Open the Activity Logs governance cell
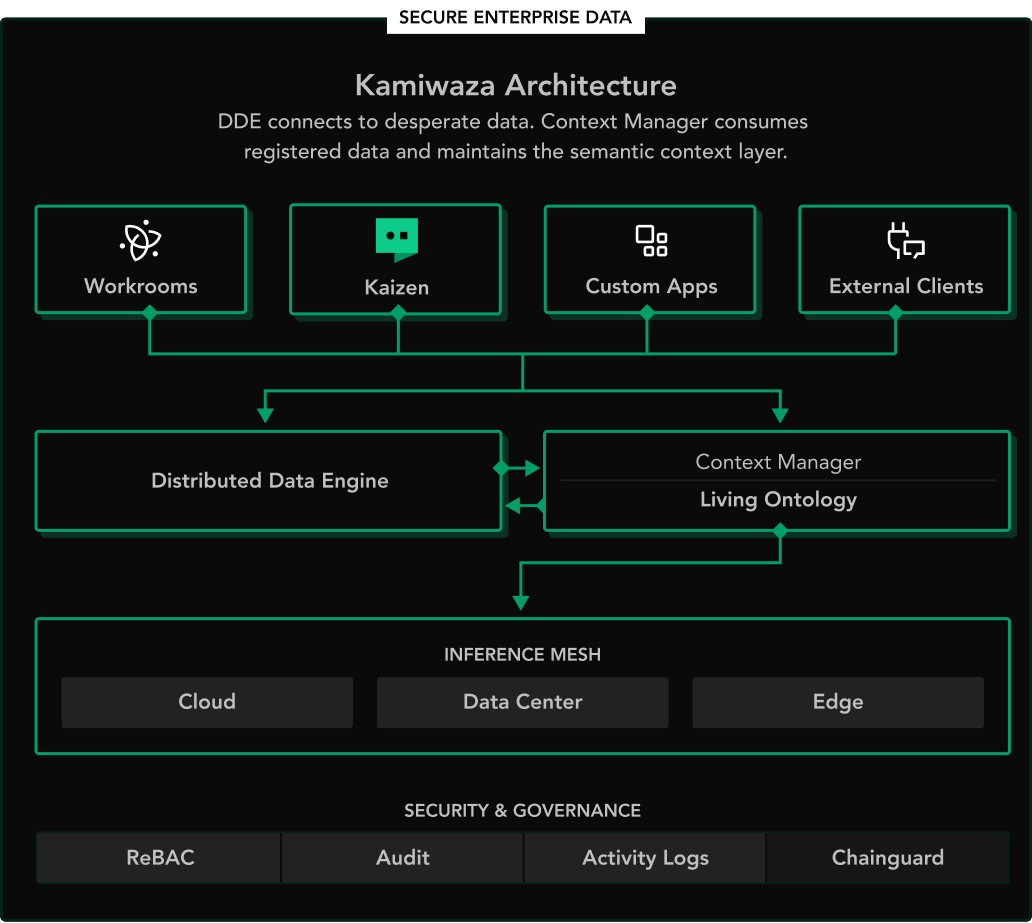The width and height of the screenshot is (1032, 923). tap(645, 857)
